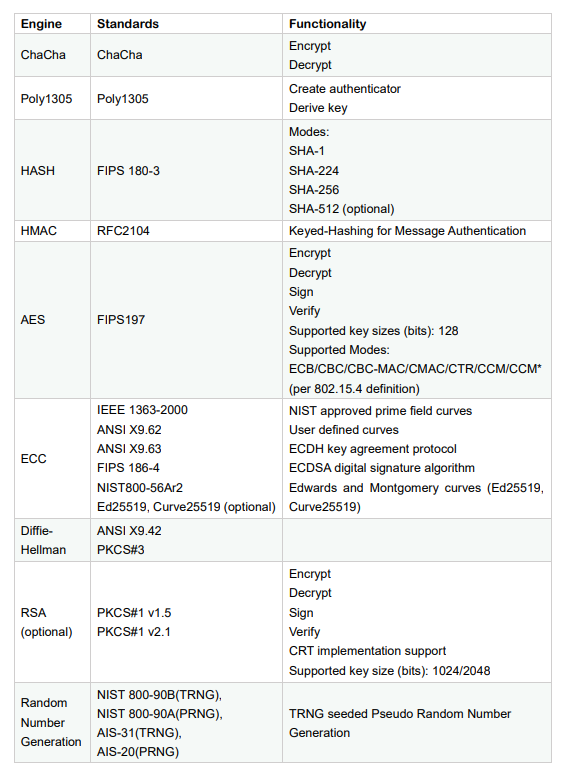Select the RFC2104 standards cell
The height and width of the screenshot is (774, 563).
pyautogui.click(x=186, y=231)
